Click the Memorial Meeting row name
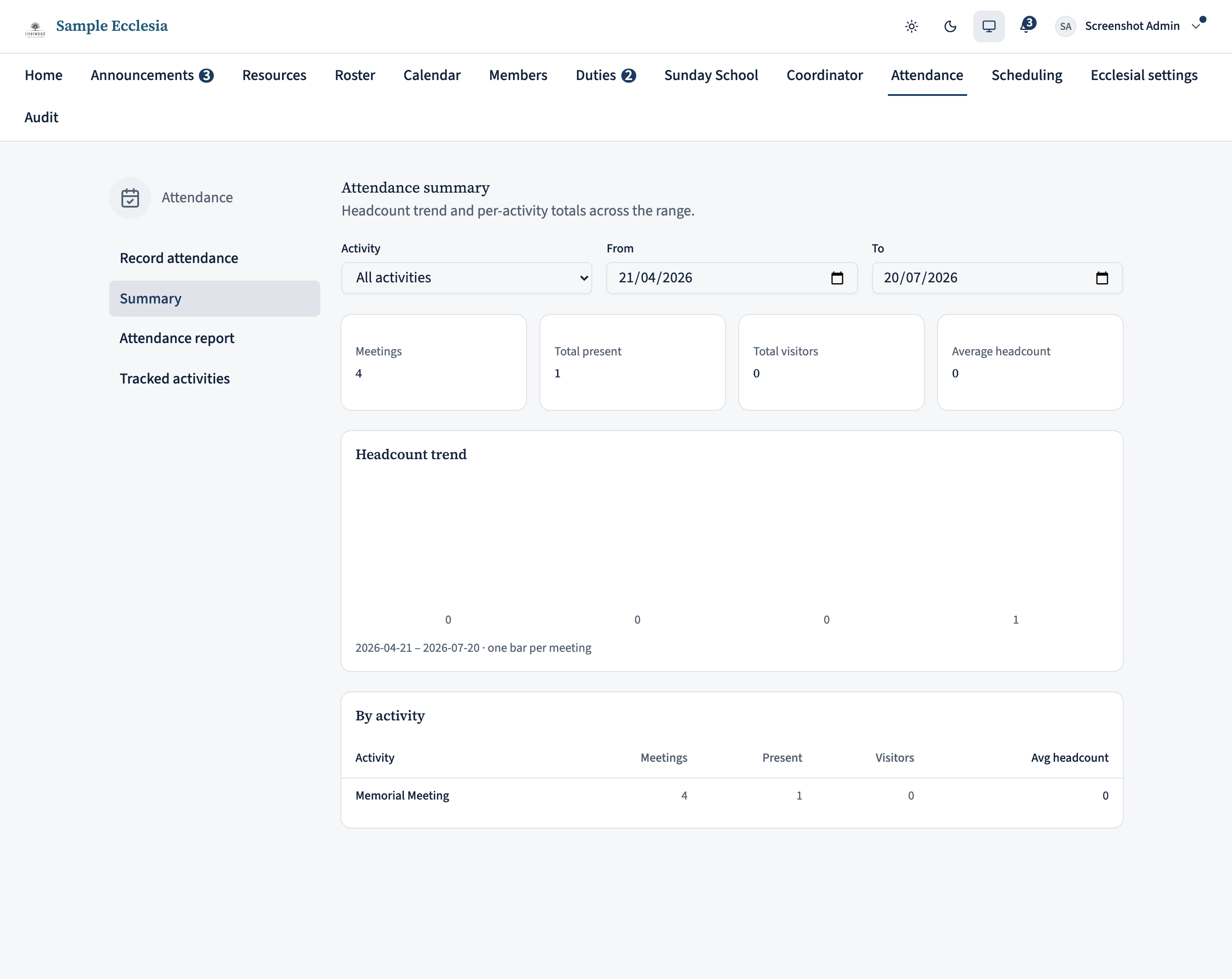 (x=402, y=796)
